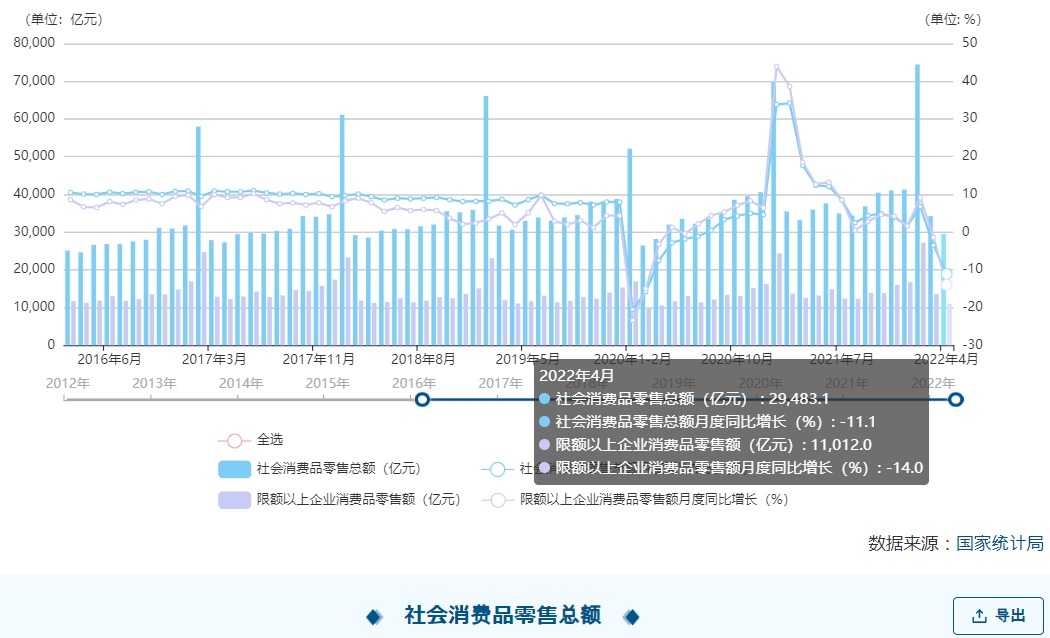Click the 2016年 label on timeline
The width and height of the screenshot is (1050, 638).
click(414, 383)
